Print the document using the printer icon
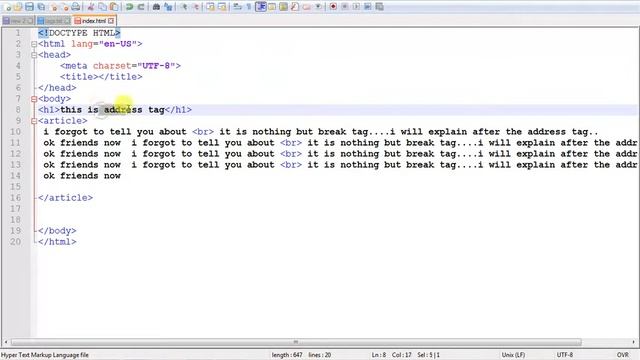The height and width of the screenshot is (360, 640). pos(76,7)
